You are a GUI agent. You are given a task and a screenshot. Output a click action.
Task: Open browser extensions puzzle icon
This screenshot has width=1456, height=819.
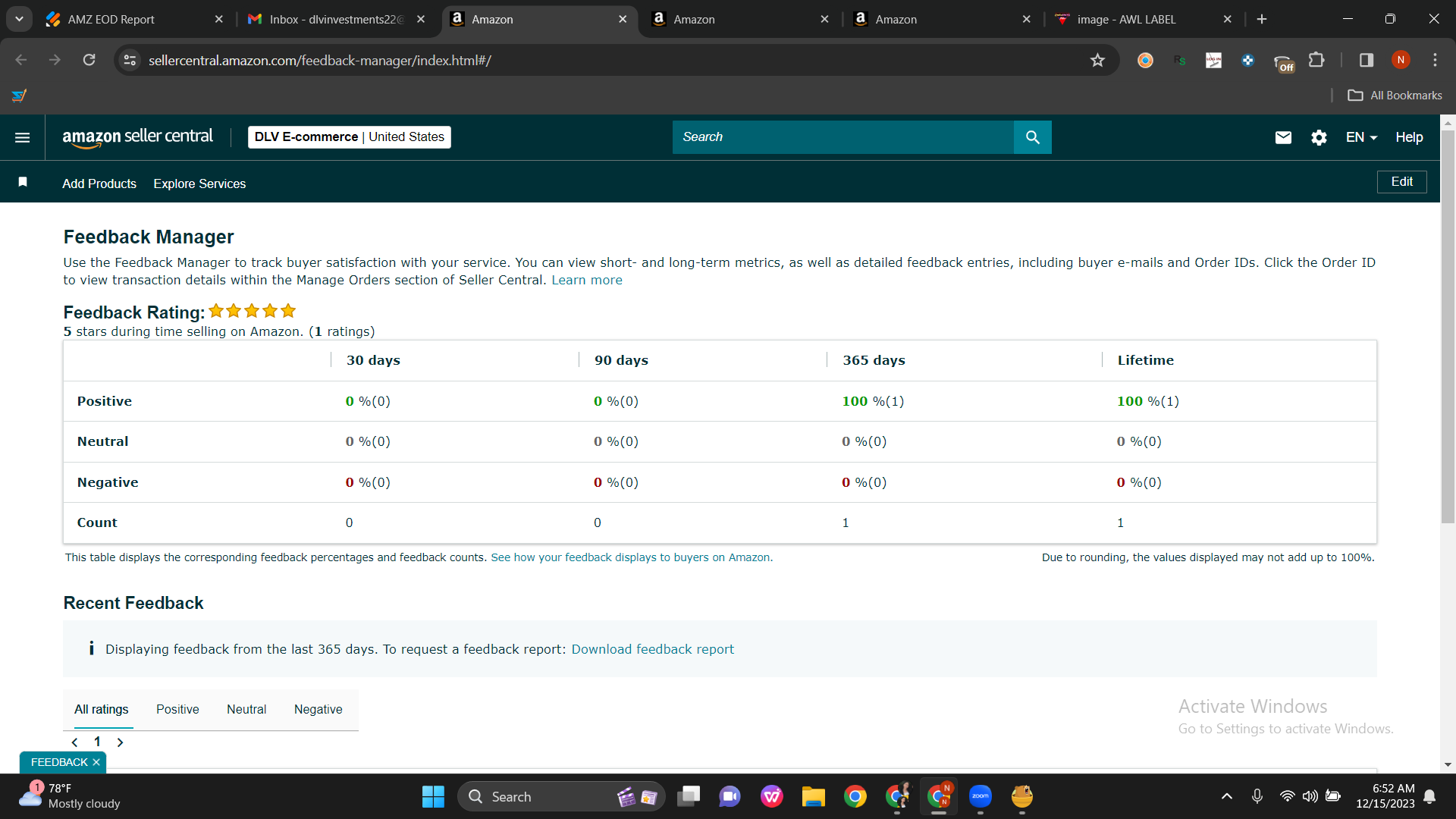coord(1317,60)
